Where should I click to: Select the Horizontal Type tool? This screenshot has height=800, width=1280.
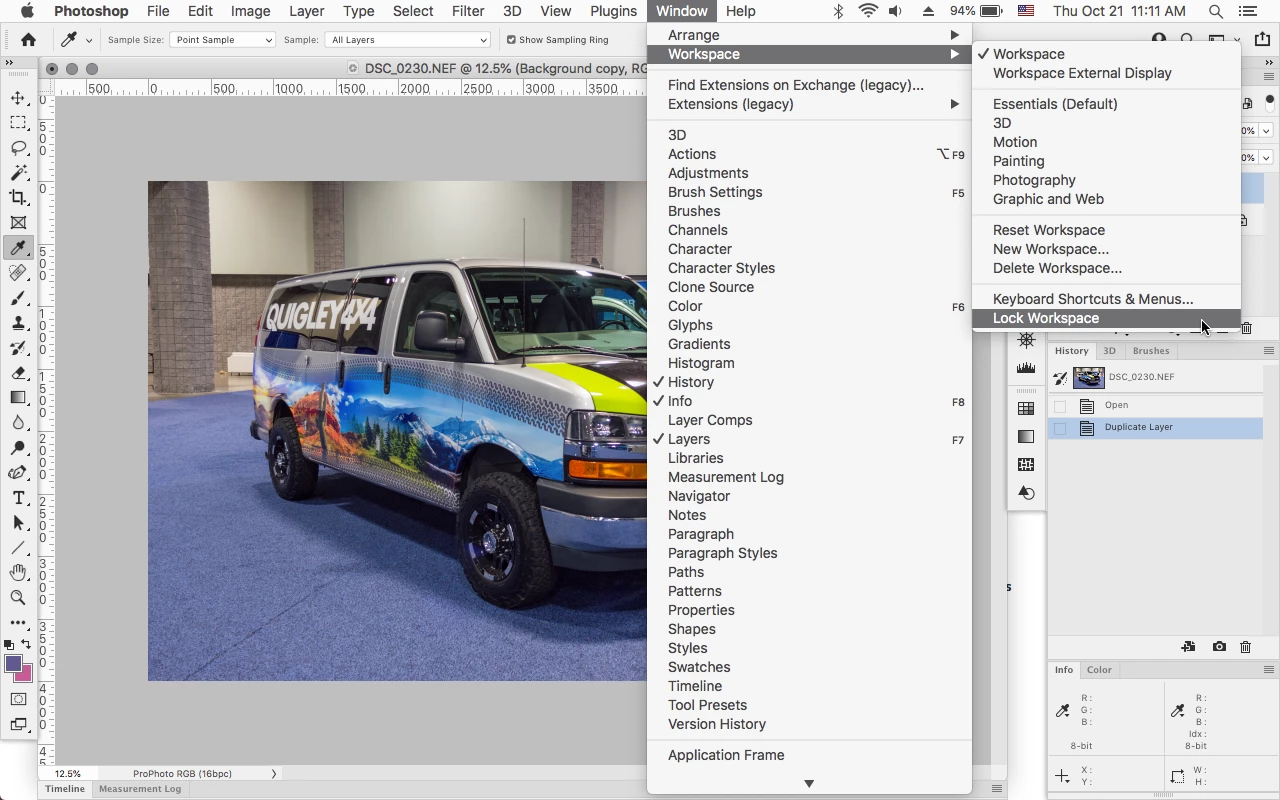coord(18,498)
